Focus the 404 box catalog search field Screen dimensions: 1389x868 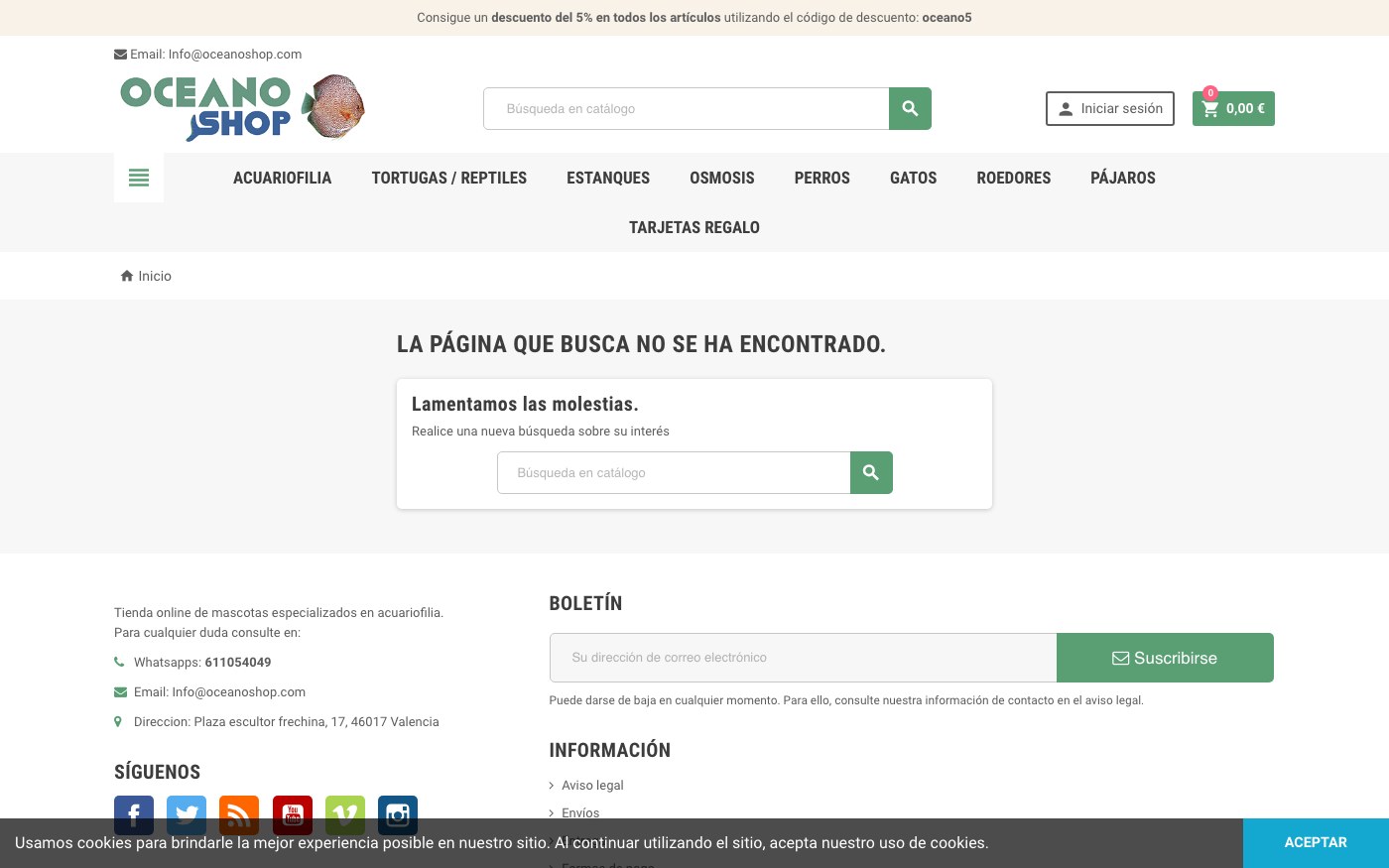[x=674, y=473]
